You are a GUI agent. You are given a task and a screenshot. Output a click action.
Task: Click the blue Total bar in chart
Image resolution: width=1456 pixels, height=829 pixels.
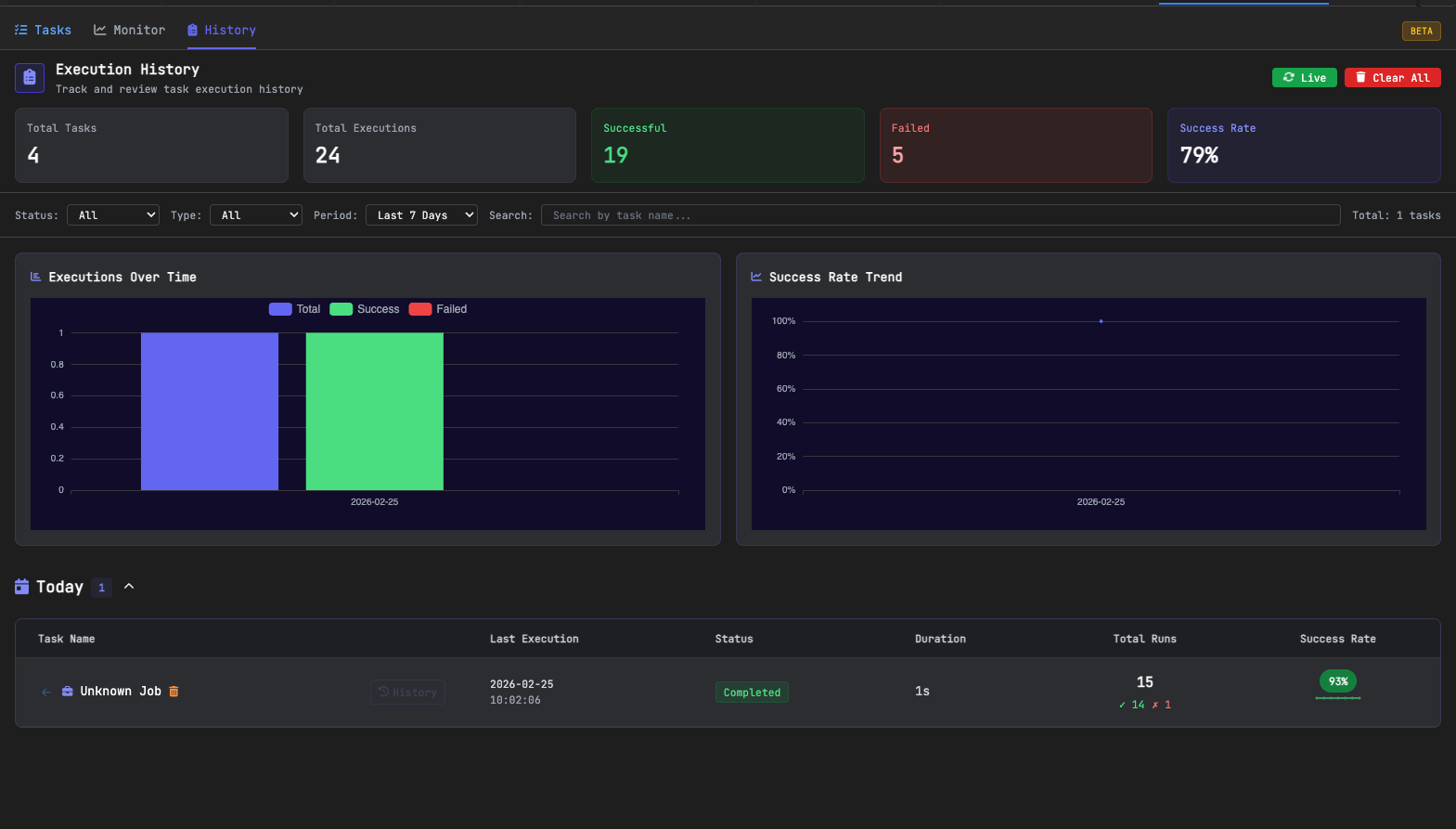pyautogui.click(x=210, y=411)
